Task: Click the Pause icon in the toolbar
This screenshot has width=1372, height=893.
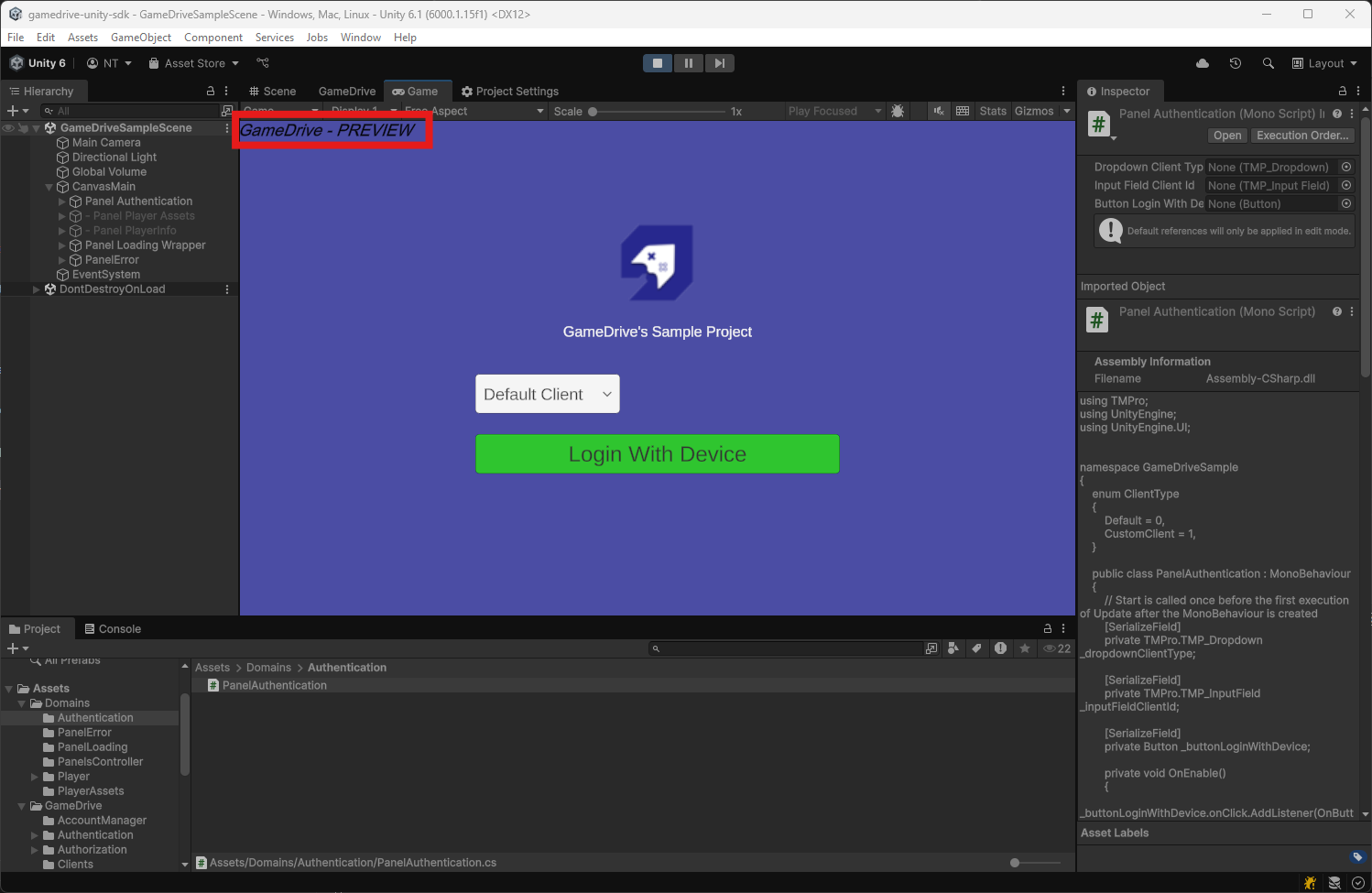Action: [x=688, y=62]
